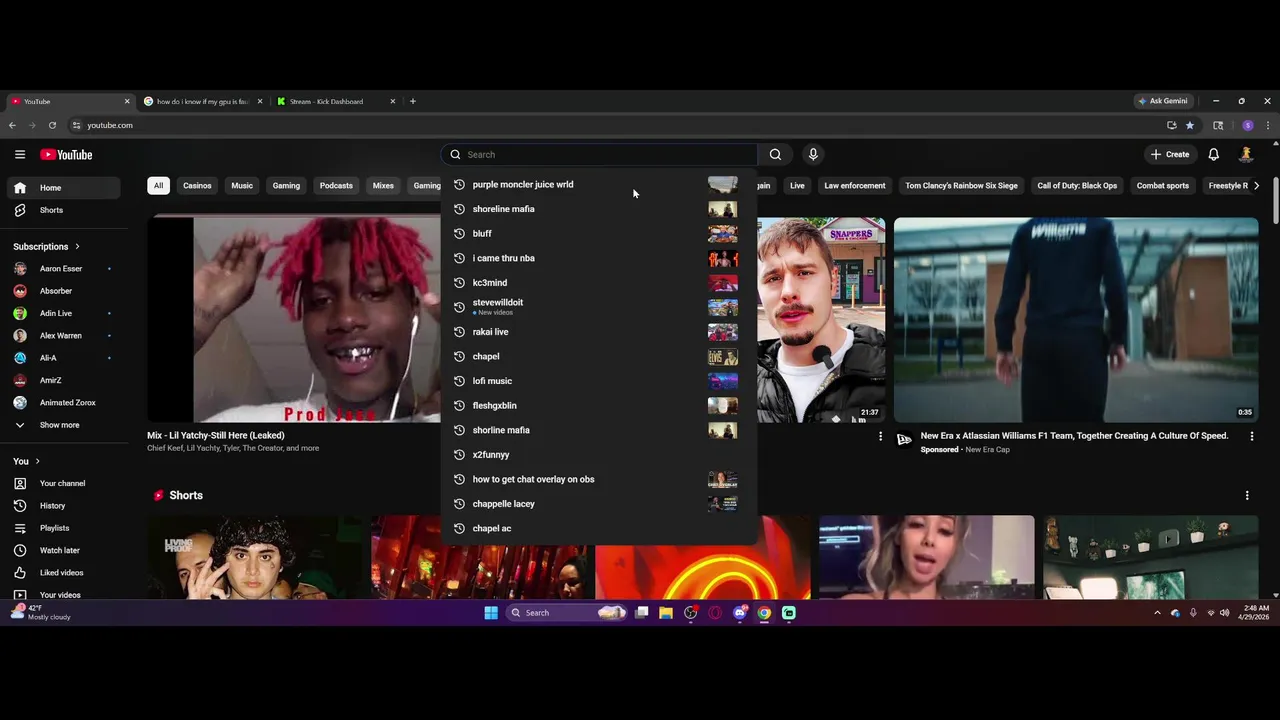
Task: Open Task View on the taskbar
Action: click(x=642, y=613)
